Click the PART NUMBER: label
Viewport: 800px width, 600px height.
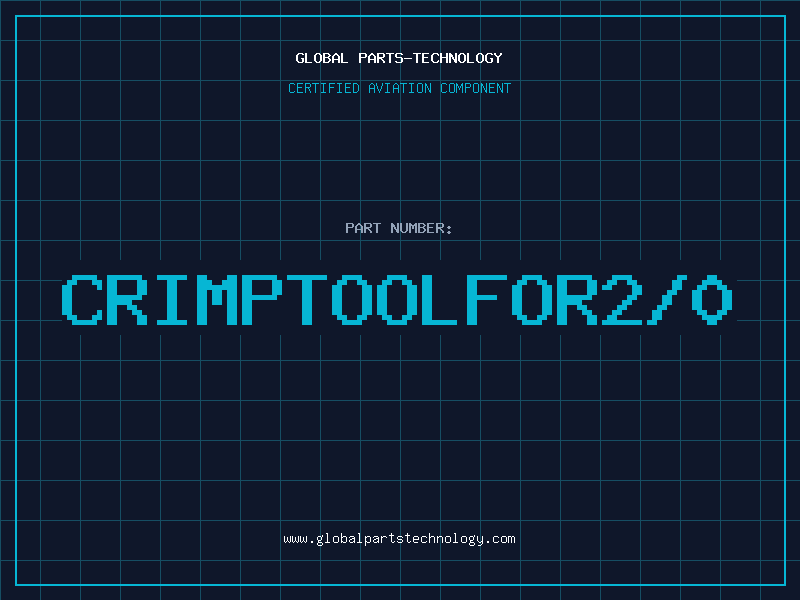[x=399, y=228]
